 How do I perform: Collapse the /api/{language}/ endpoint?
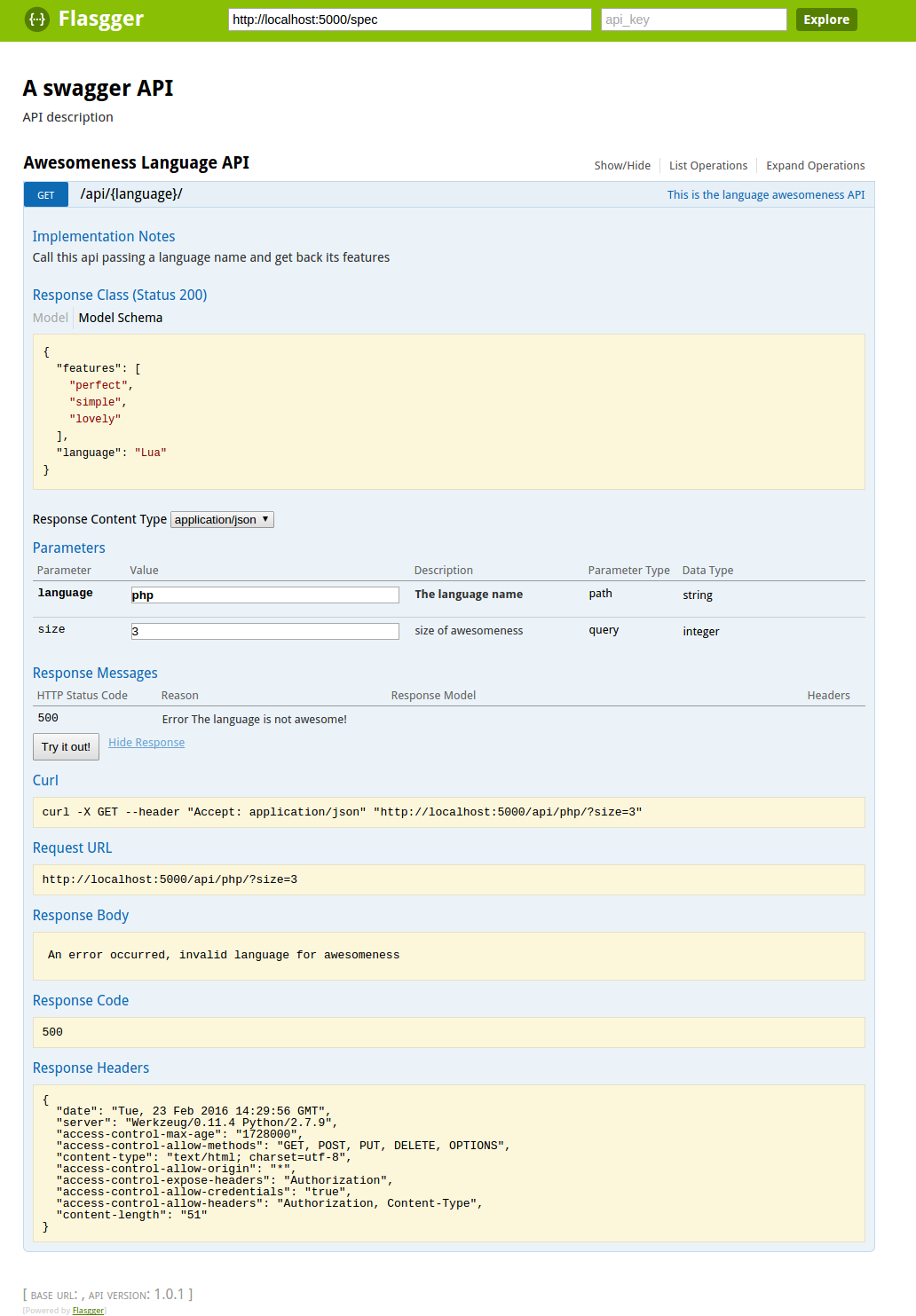pos(130,193)
